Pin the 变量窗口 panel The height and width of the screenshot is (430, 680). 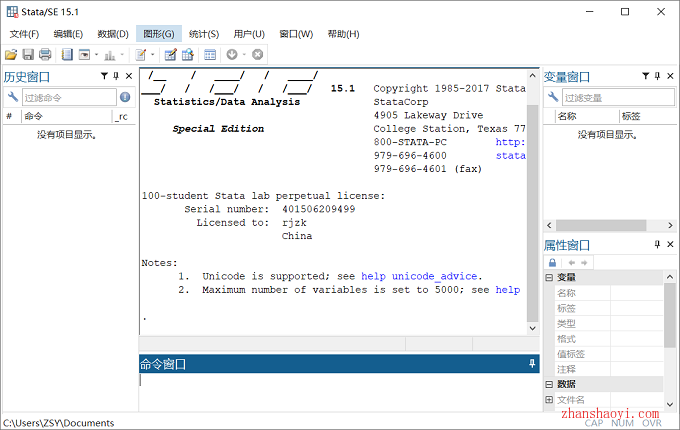657,76
